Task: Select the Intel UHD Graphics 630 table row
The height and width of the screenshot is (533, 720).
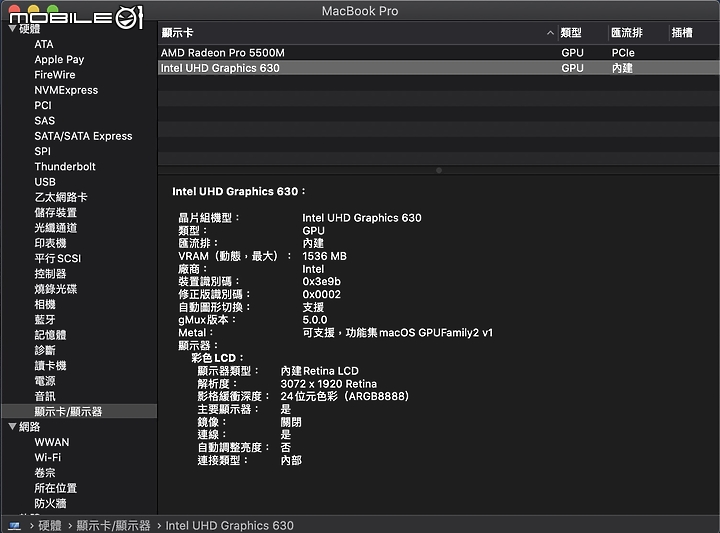Action: point(439,68)
